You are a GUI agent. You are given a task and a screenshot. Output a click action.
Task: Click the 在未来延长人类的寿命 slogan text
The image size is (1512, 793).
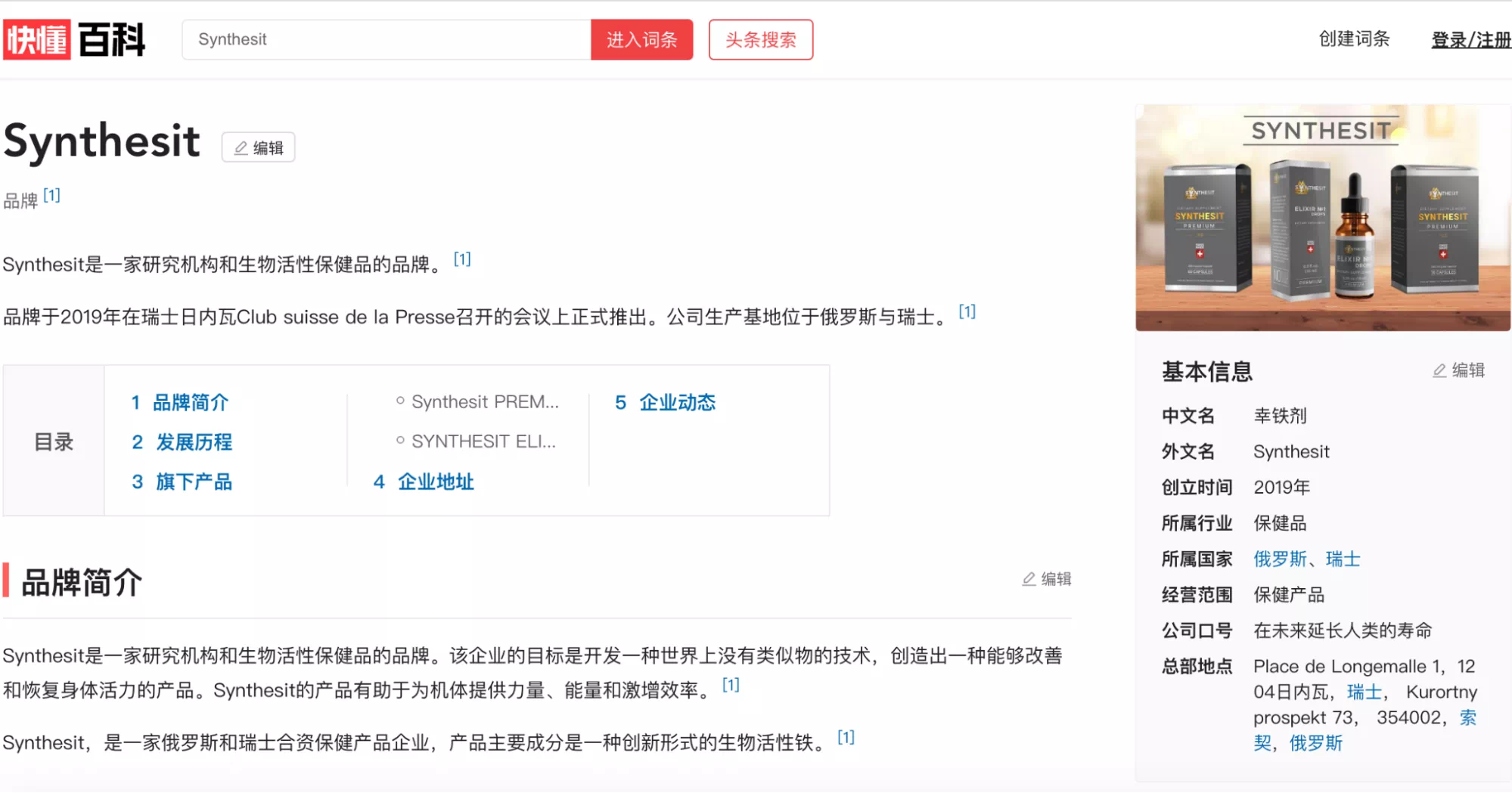pos(1343,630)
